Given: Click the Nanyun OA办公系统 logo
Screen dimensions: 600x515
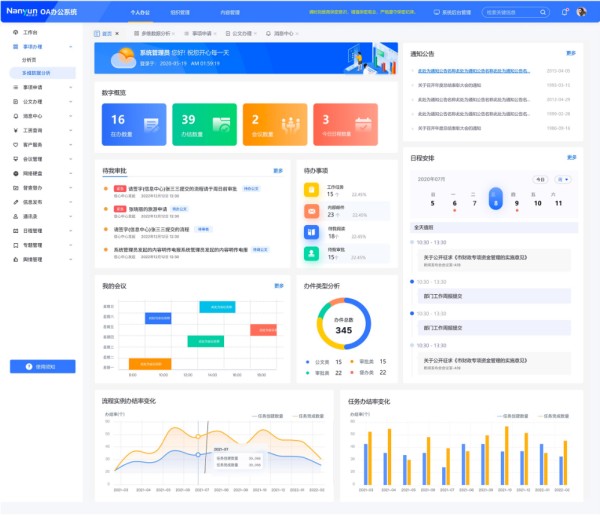Looking at the screenshot, I should [x=42, y=11].
